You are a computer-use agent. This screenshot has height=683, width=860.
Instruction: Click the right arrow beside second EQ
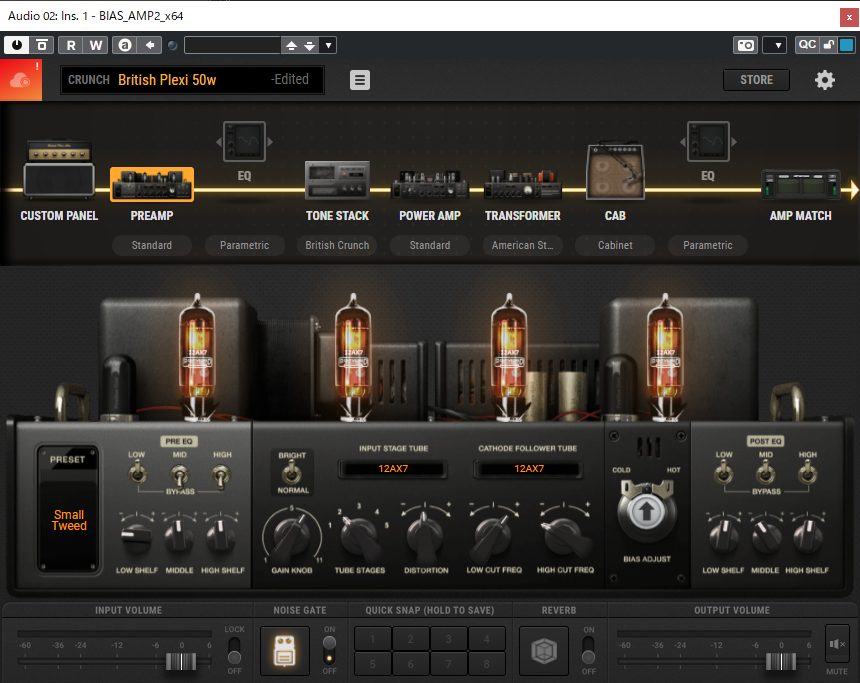coord(734,142)
